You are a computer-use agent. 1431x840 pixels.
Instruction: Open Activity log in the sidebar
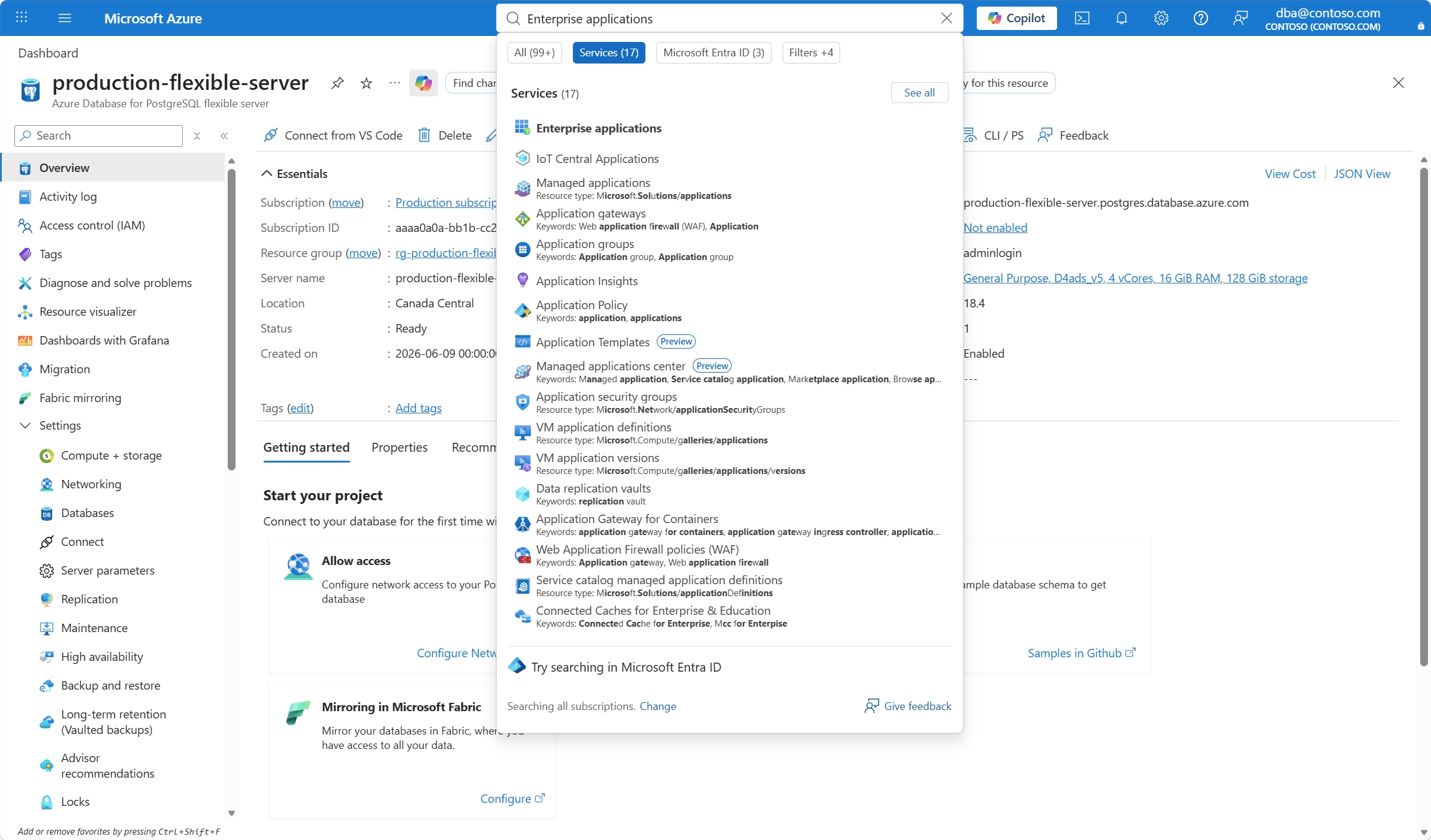coord(113,197)
